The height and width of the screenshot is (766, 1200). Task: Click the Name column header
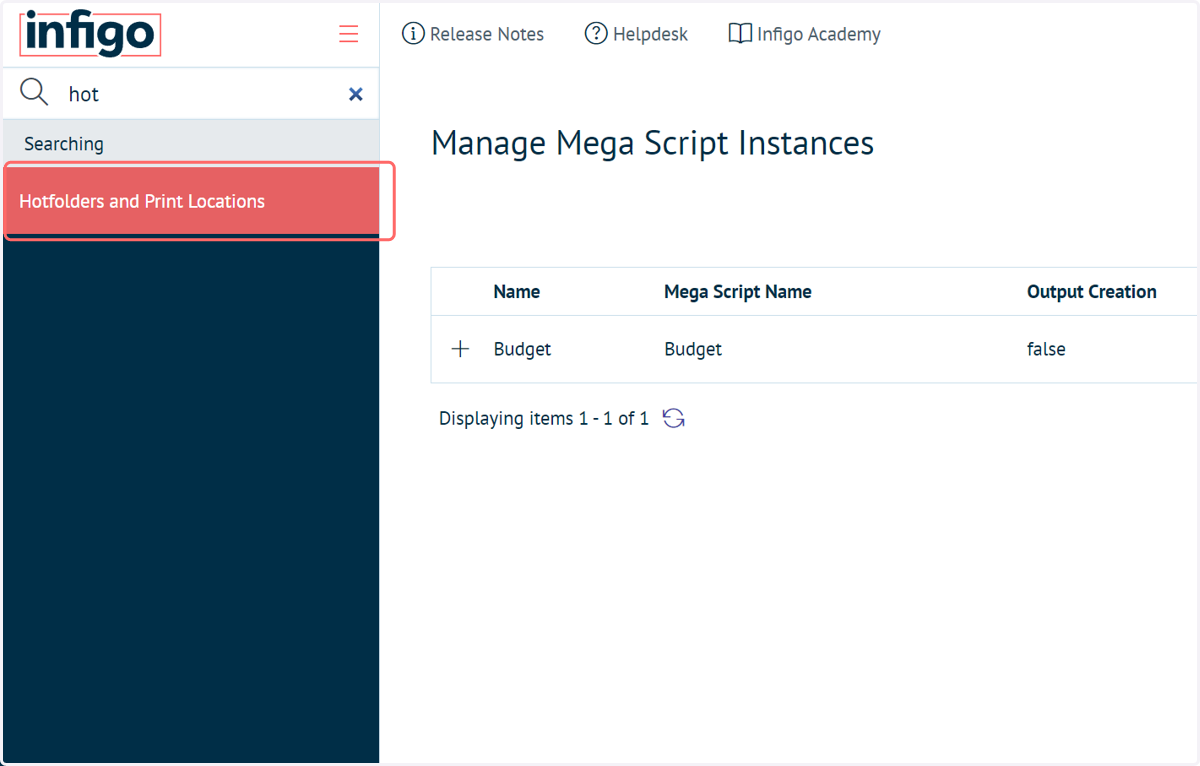pyautogui.click(x=517, y=292)
